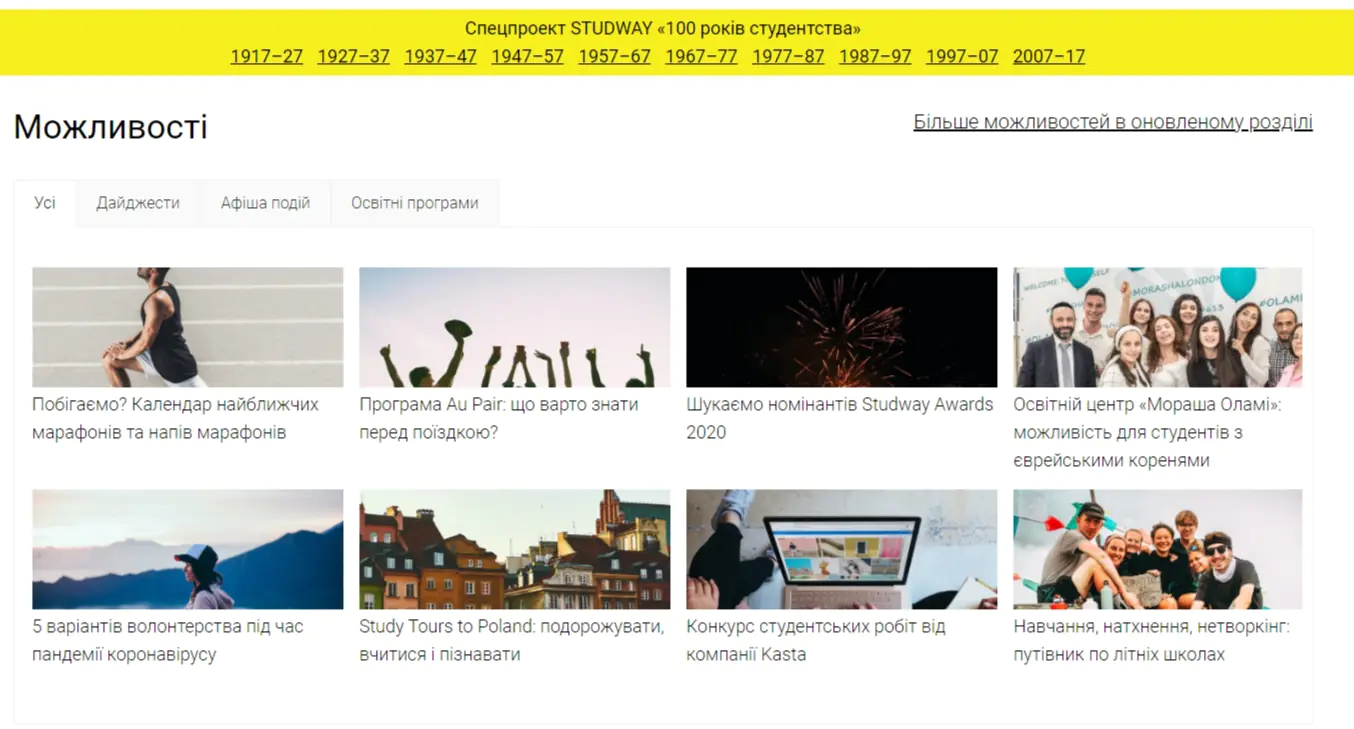Read '5 варіантів волонтерства' article title
The width and height of the screenshot is (1354, 729).
pos(167,640)
